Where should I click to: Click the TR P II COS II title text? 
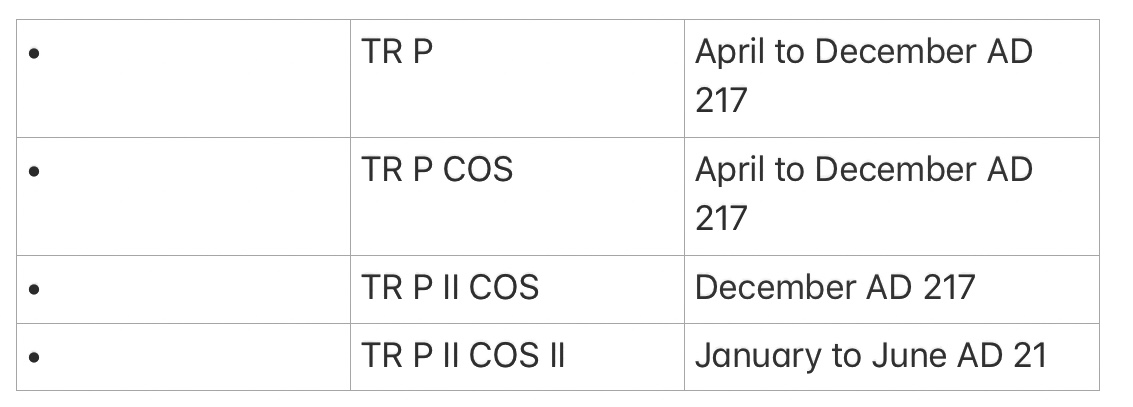click(464, 355)
